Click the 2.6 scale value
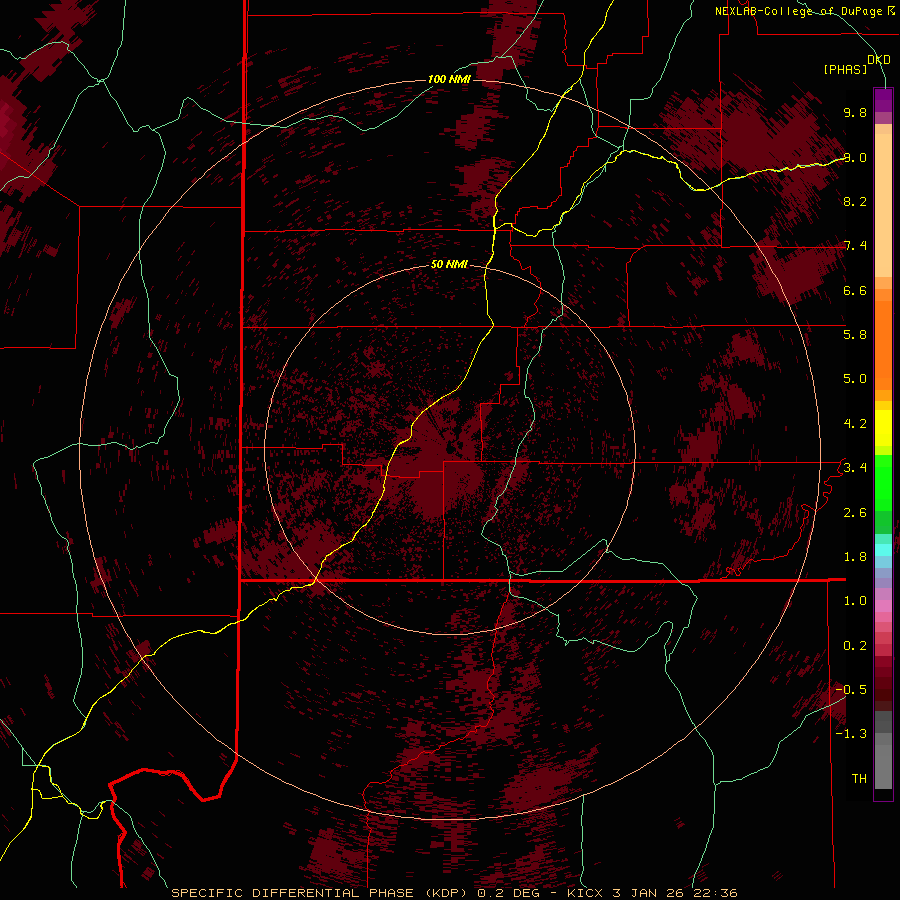 [855, 513]
